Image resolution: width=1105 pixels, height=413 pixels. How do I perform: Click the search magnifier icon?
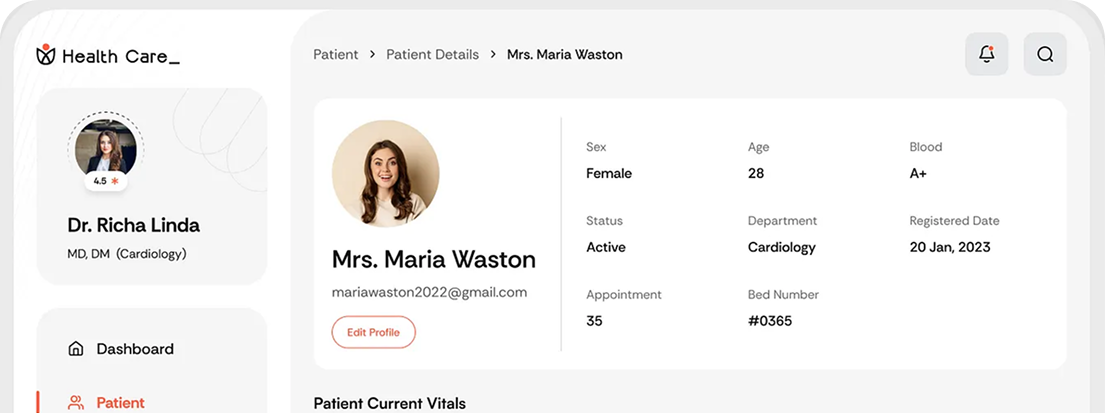pyautogui.click(x=1045, y=54)
